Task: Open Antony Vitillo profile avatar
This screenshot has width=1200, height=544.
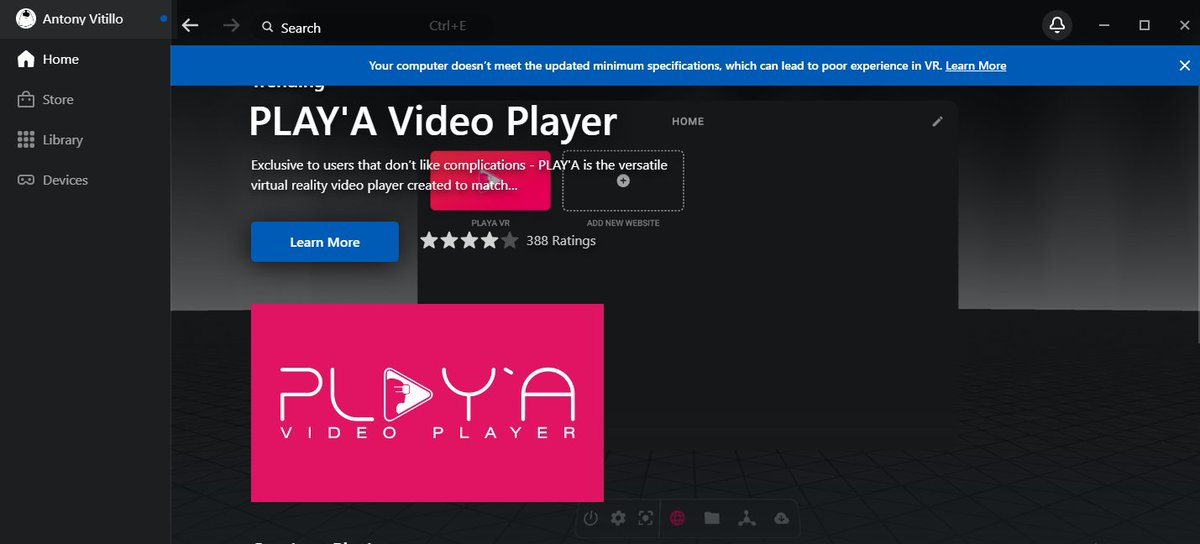Action: click(x=25, y=19)
